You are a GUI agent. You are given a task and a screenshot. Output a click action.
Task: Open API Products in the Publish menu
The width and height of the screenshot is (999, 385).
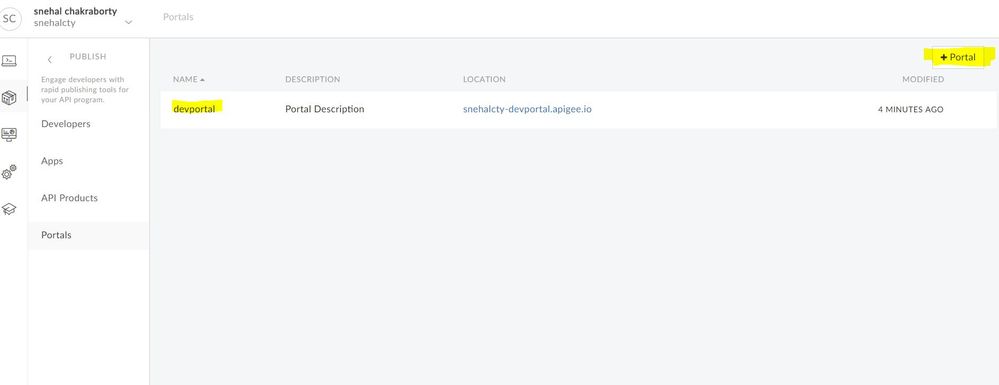pos(69,198)
